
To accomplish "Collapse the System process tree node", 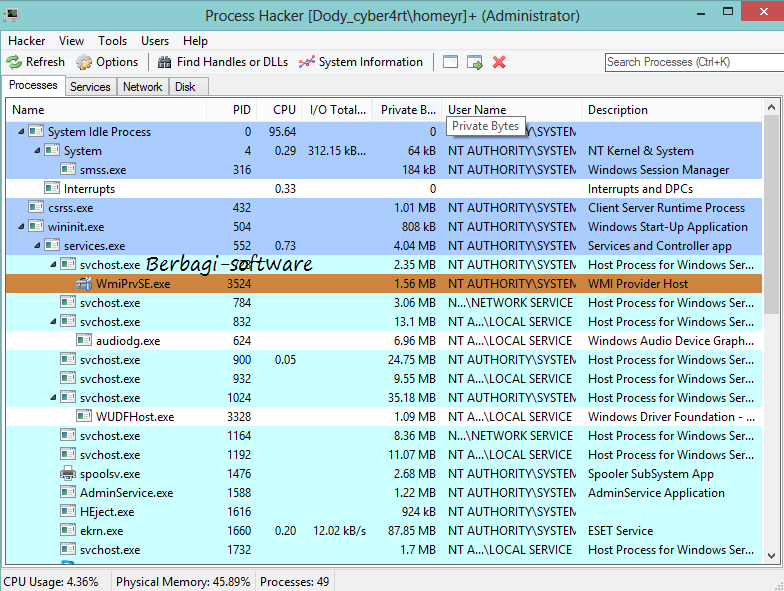I will (37, 150).
